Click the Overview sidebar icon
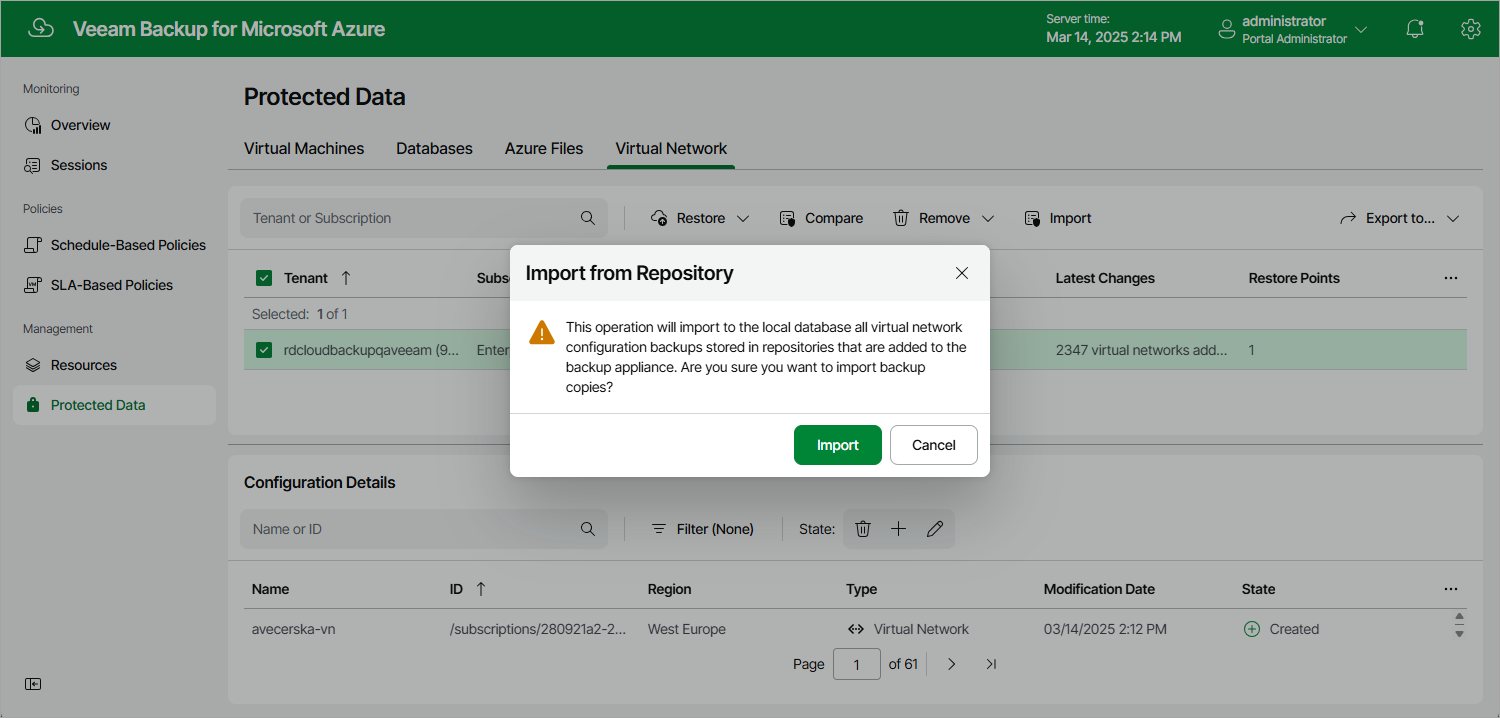Image resolution: width=1500 pixels, height=718 pixels. tap(33, 125)
